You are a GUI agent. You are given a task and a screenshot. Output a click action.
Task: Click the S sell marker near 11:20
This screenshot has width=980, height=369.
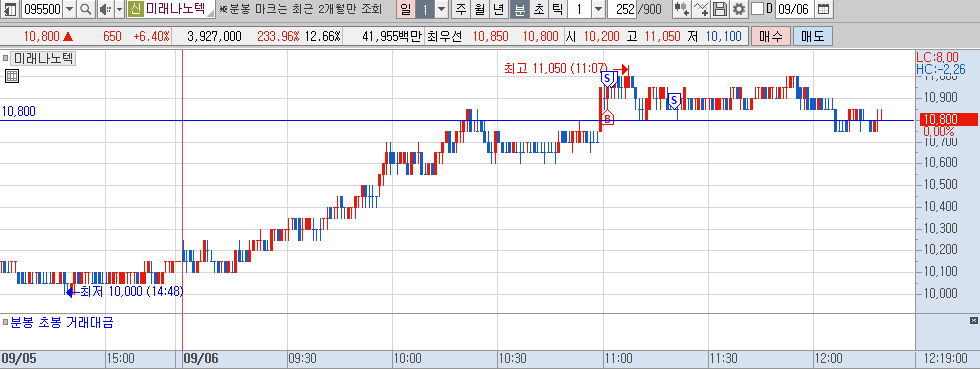(674, 100)
